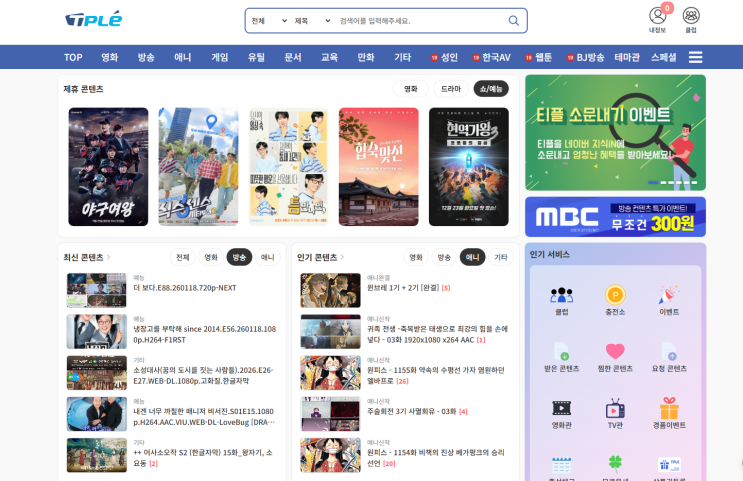Image resolution: width=743 pixels, height=481 pixels.
Task: Select 영화 filter in 제휴 콘텐츠
Action: click(x=411, y=89)
